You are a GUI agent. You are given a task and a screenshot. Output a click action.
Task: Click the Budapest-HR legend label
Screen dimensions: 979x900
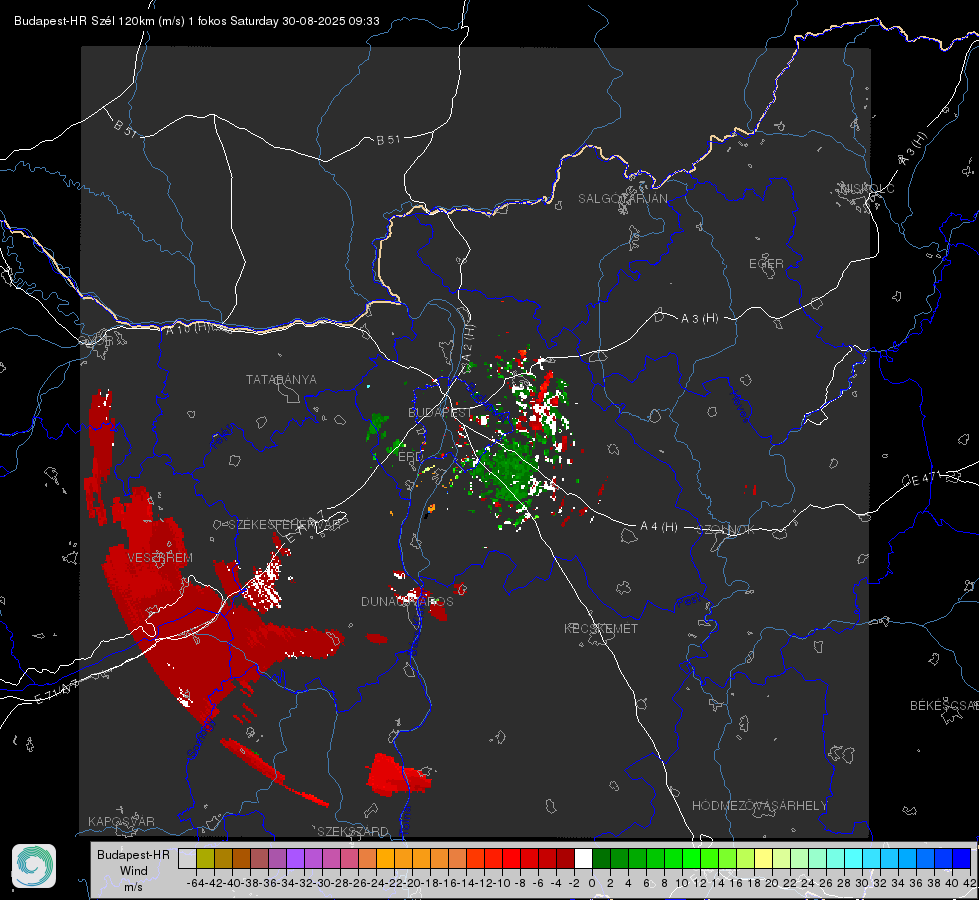click(133, 854)
